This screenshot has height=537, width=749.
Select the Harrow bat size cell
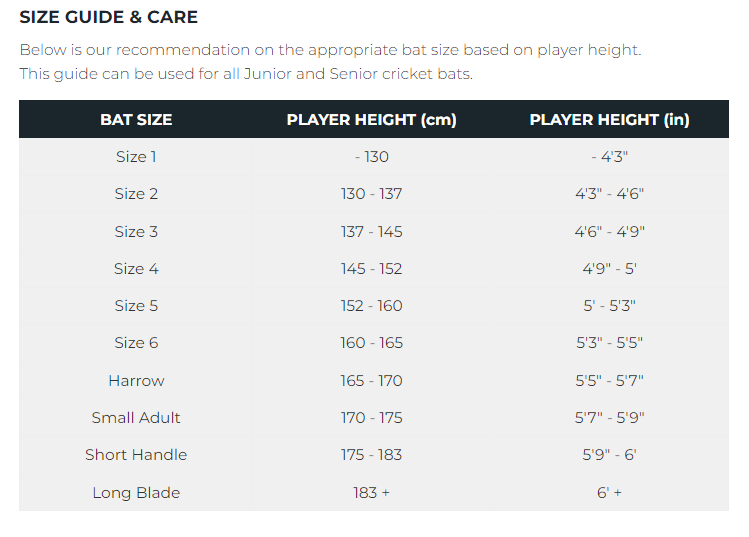[136, 381]
